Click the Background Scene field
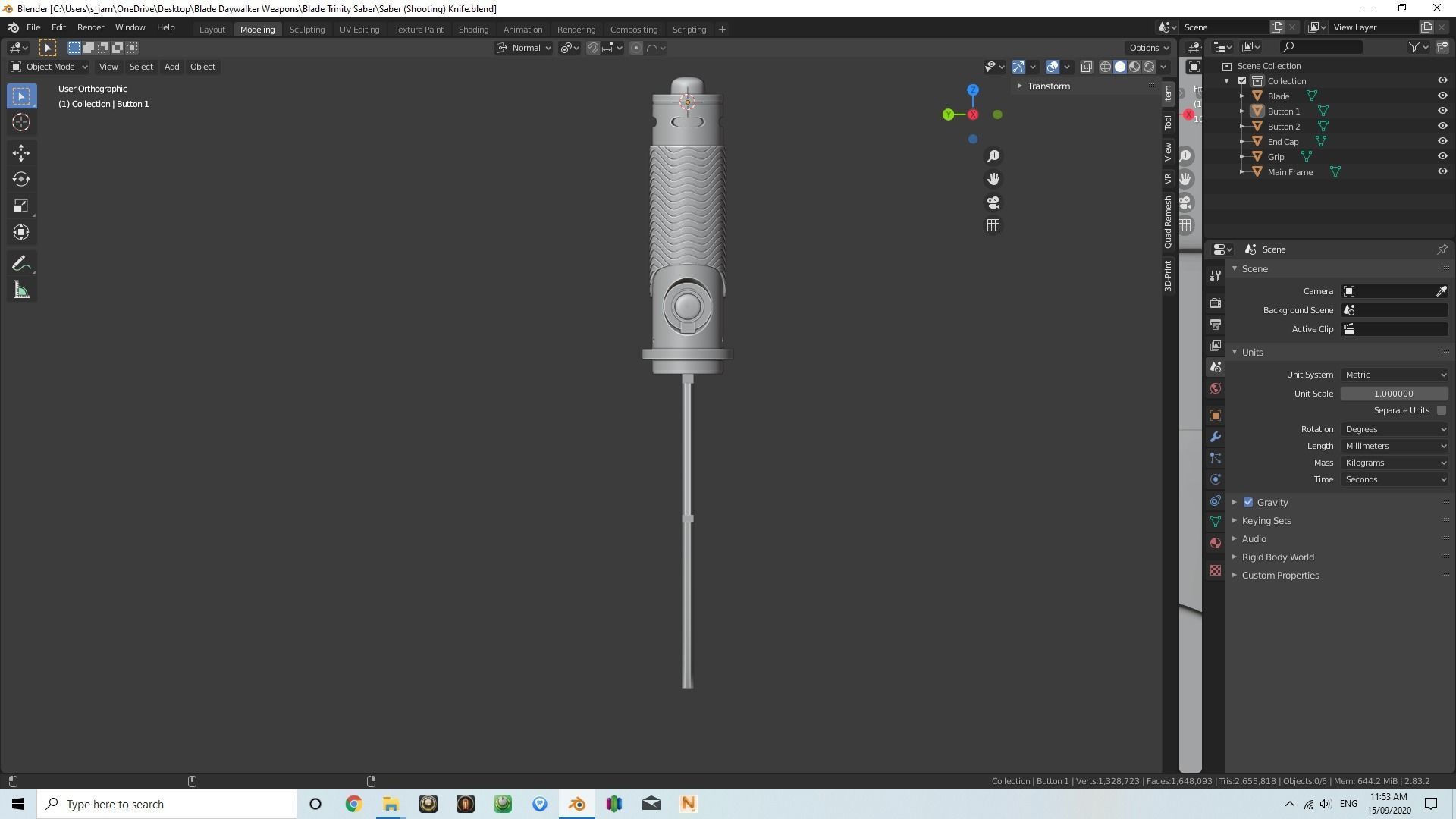1456x819 pixels. coord(1395,310)
